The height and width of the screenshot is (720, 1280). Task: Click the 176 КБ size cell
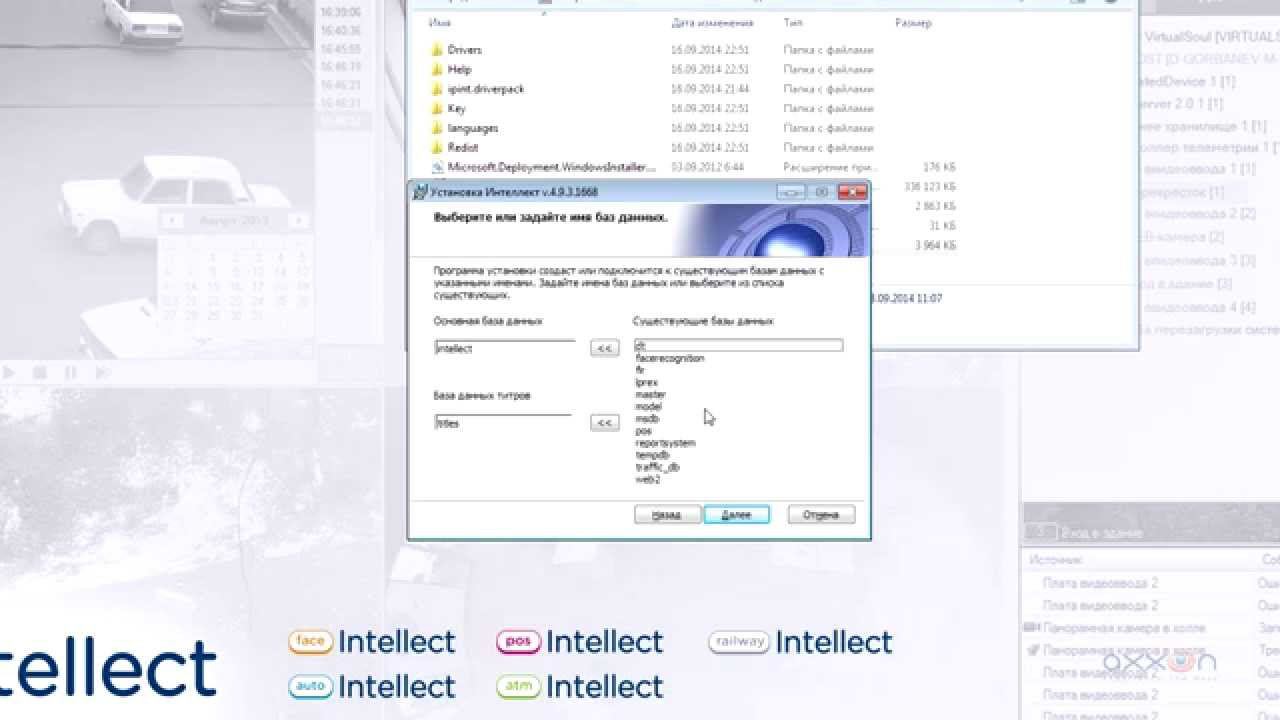coord(939,167)
